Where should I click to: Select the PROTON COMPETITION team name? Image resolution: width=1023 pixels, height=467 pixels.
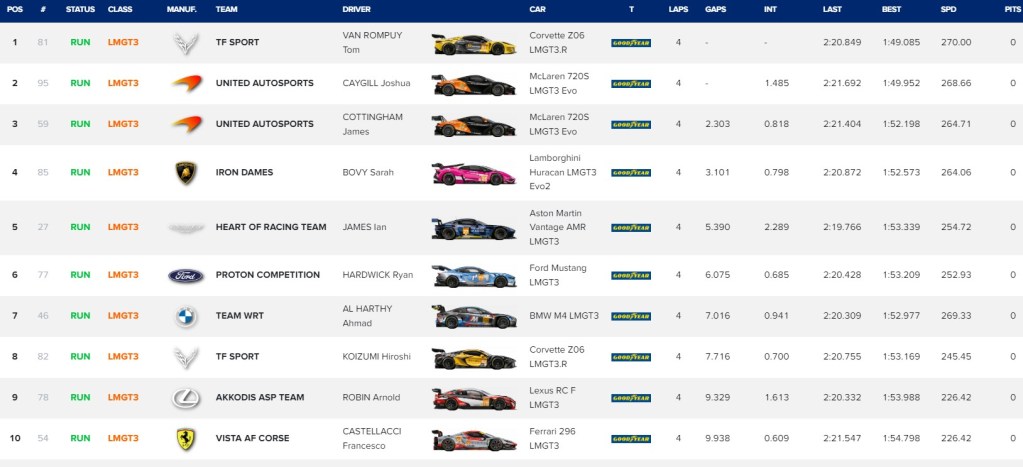click(x=267, y=275)
